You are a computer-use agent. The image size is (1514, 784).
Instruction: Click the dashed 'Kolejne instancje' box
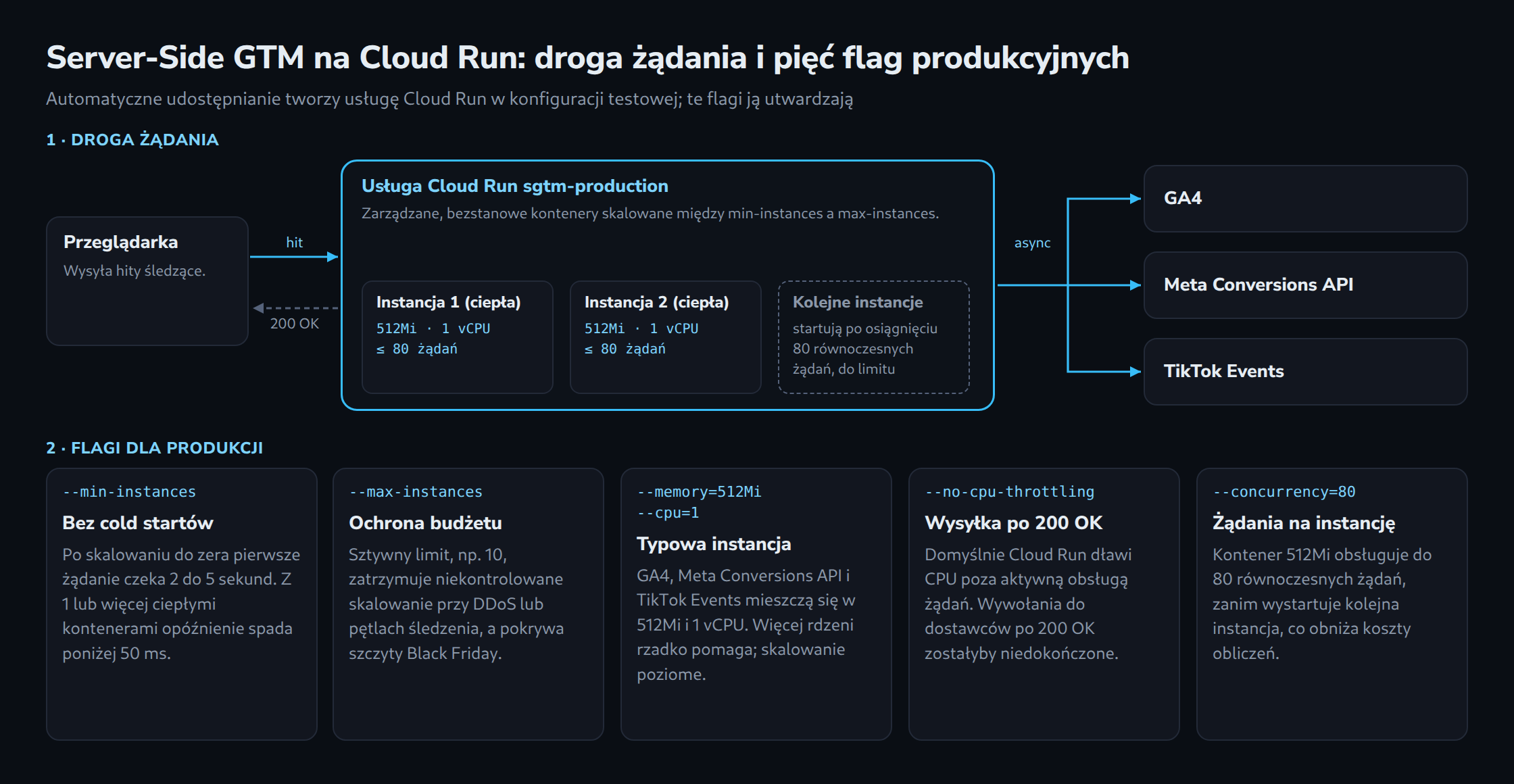click(874, 337)
